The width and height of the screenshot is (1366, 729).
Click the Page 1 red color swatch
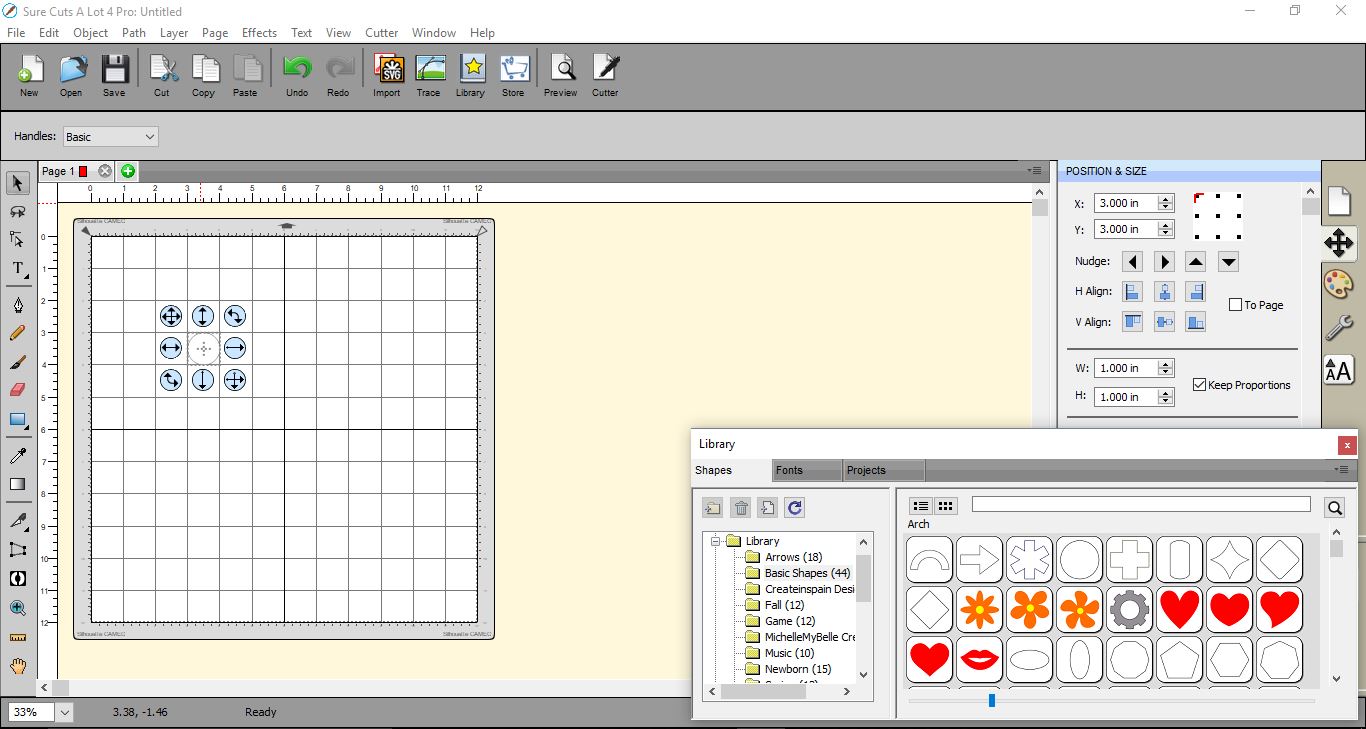pos(83,171)
